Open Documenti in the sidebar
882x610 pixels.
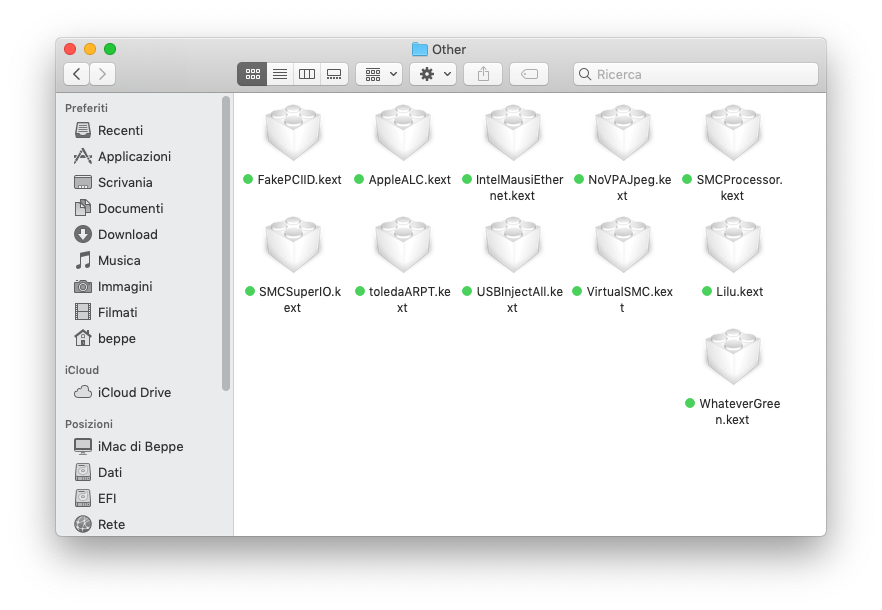pyautogui.click(x=130, y=208)
